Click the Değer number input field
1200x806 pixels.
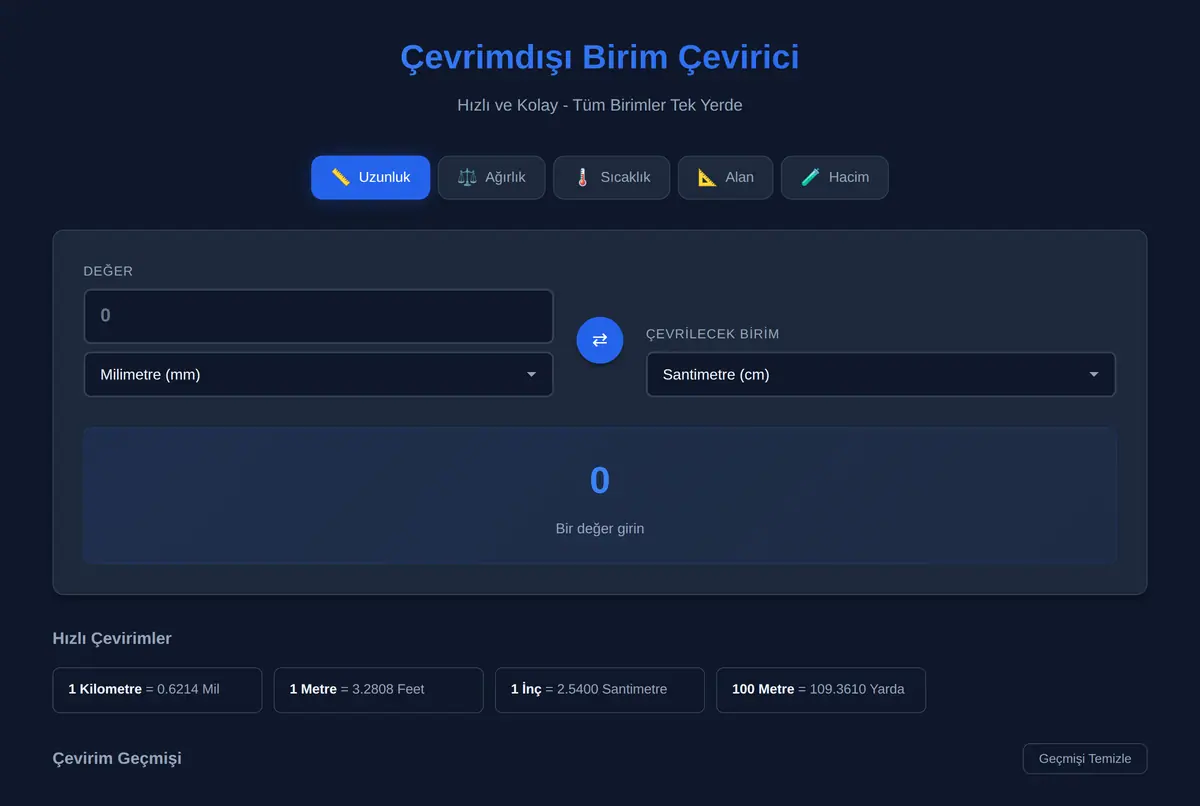(x=319, y=316)
